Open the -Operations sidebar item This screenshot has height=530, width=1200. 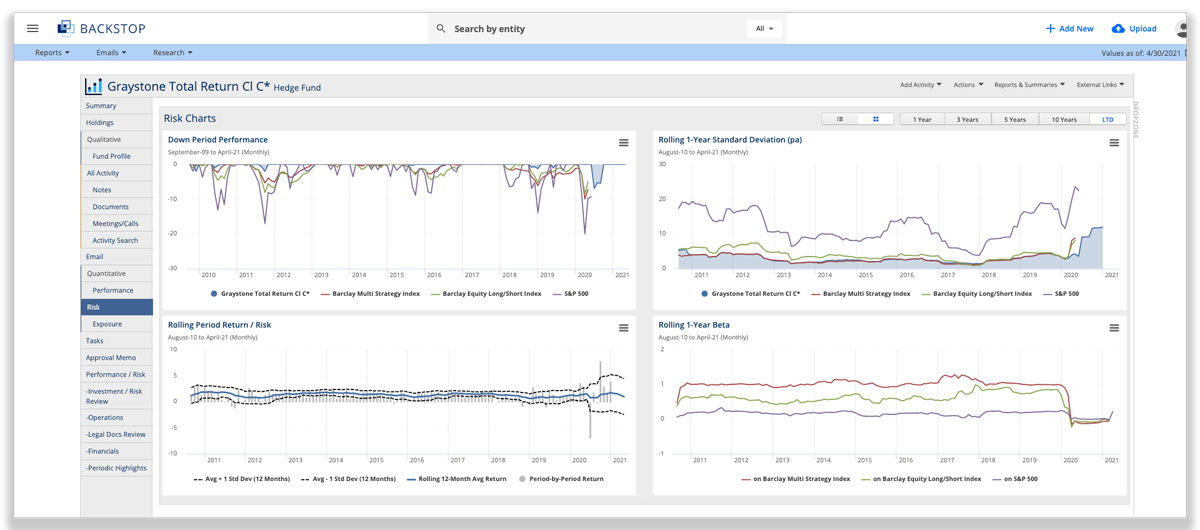point(117,418)
